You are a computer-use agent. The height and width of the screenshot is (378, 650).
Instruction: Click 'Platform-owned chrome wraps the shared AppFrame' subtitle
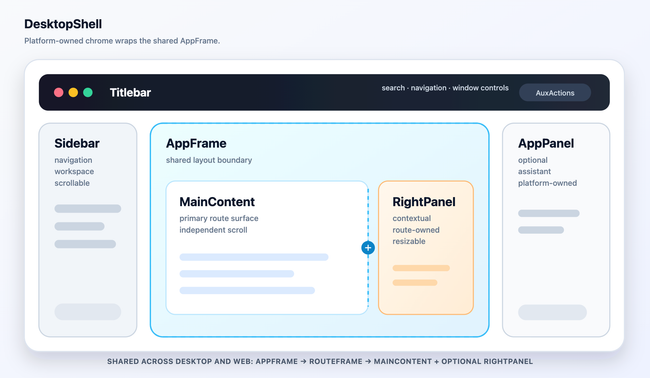click(122, 41)
